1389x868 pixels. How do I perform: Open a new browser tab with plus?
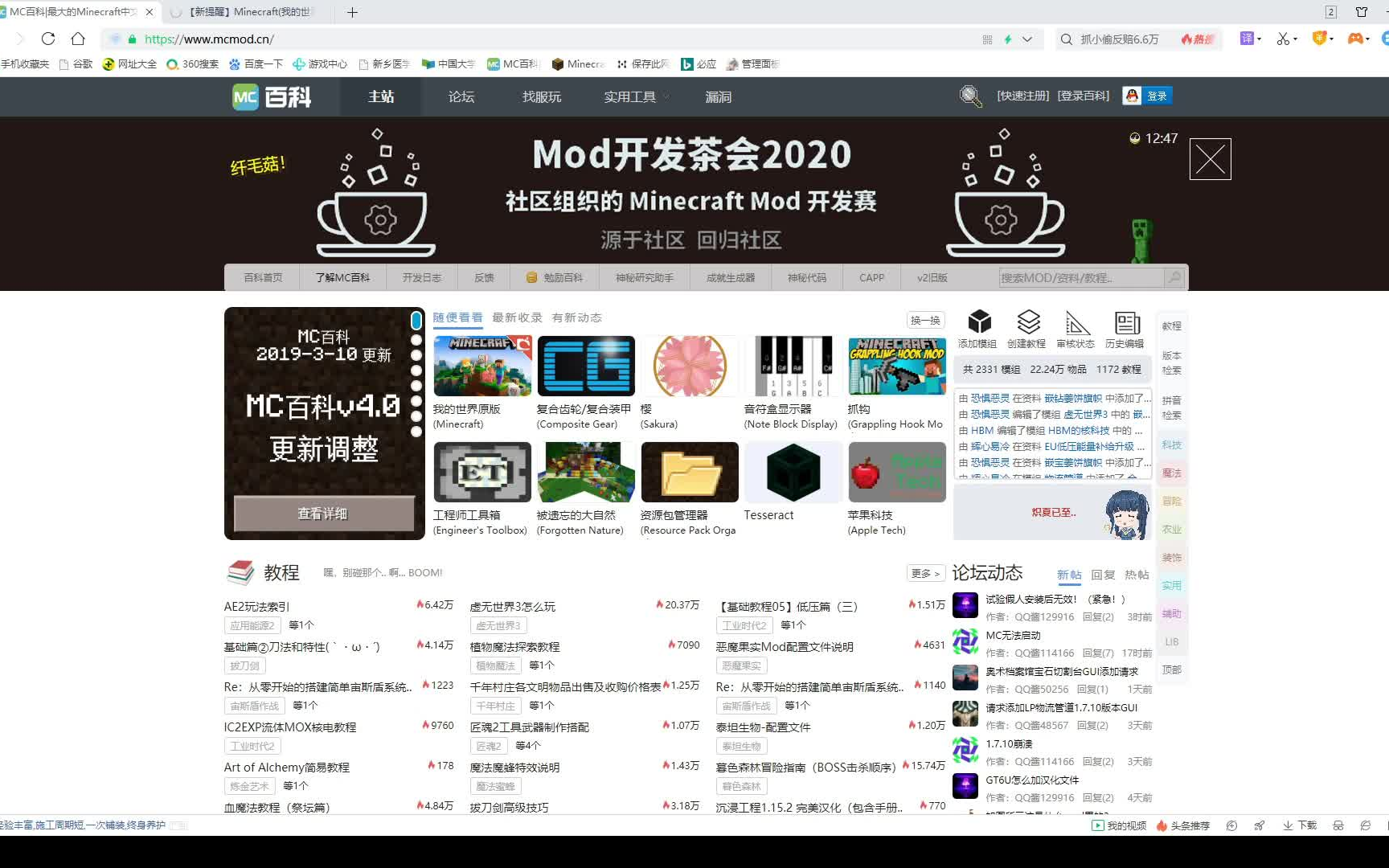pos(352,12)
